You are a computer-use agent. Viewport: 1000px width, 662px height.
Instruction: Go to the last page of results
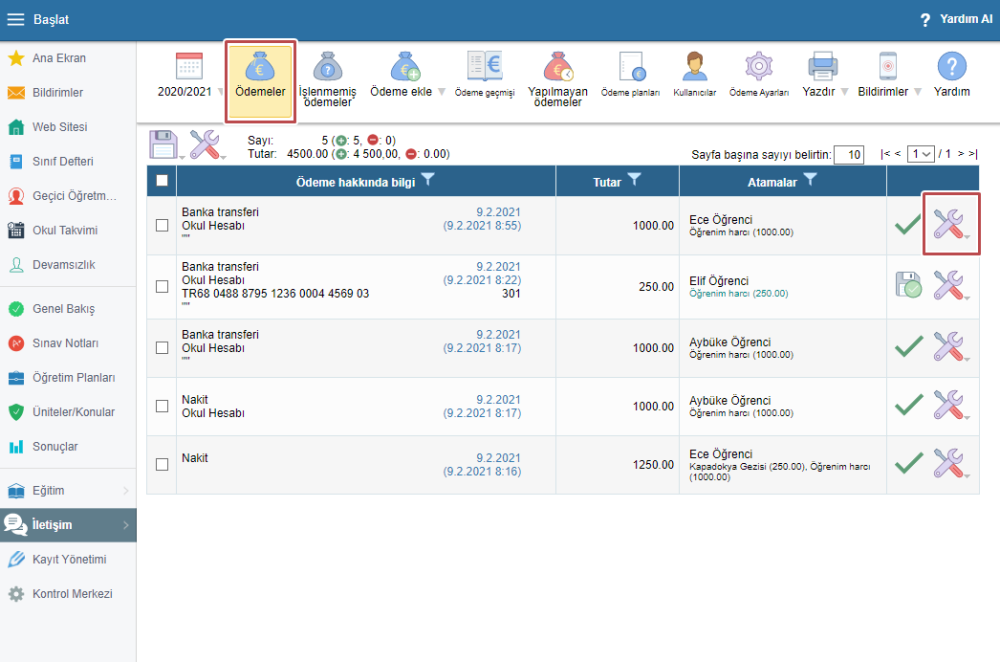(x=973, y=154)
